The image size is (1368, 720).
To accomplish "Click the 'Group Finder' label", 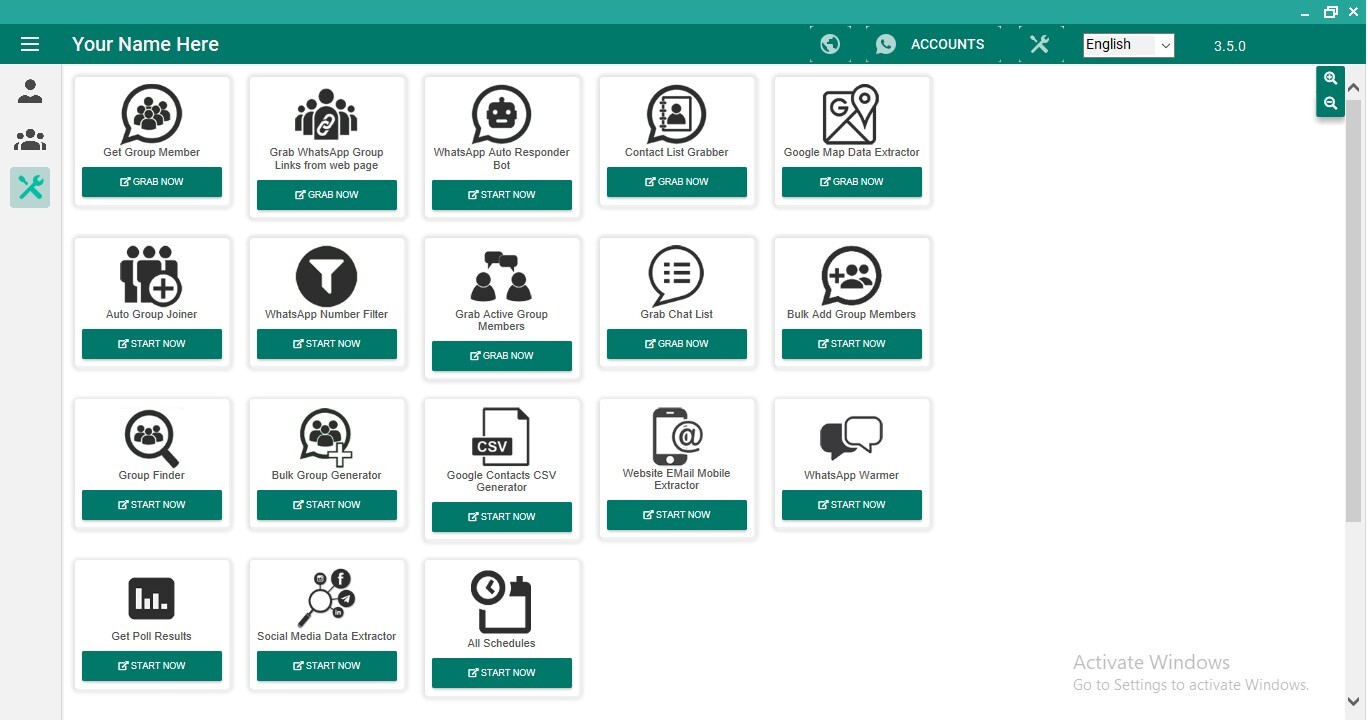I will (152, 475).
